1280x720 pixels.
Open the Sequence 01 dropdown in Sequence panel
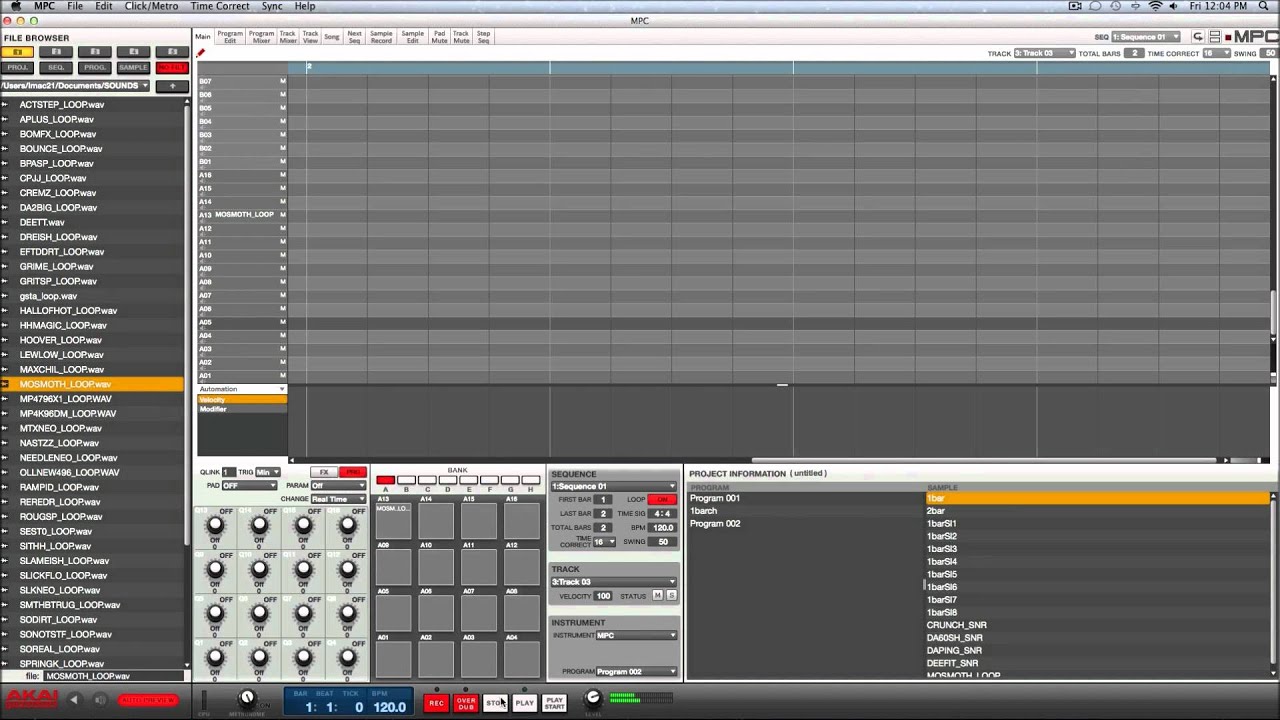(x=614, y=486)
